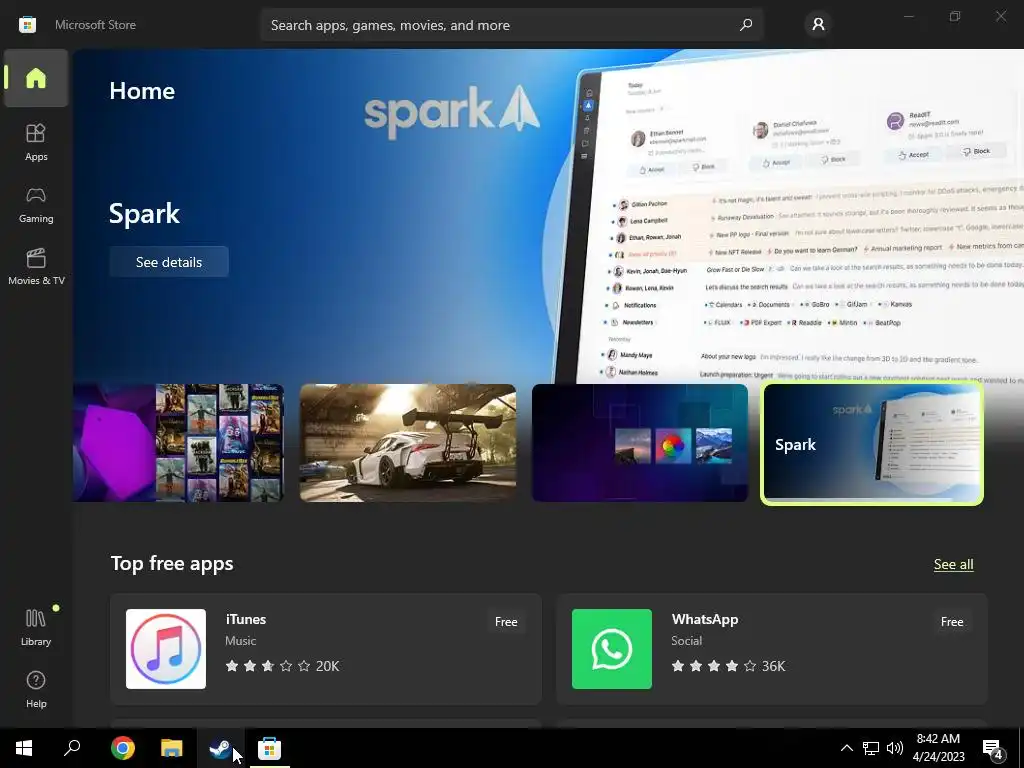
Task: Click the Free button on WhatsApp
Action: [x=952, y=622]
